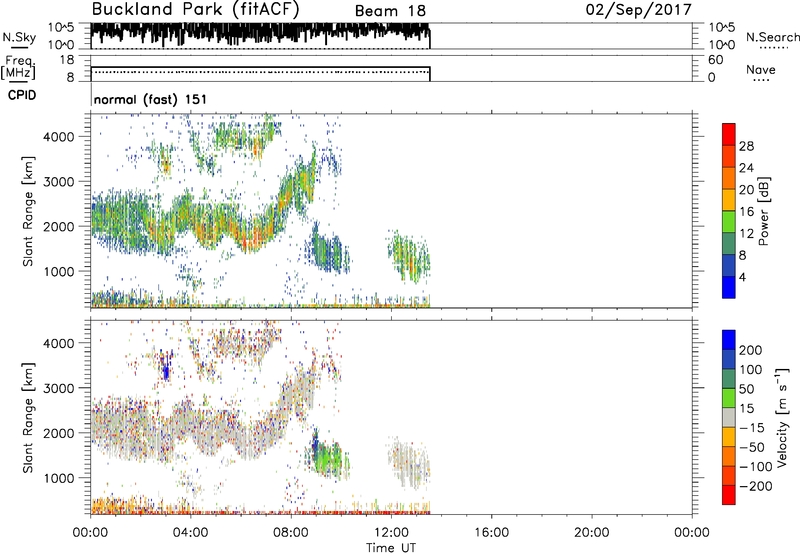Click the "Freq. [MHz]" axis label
The height and width of the screenshot is (554, 800).
point(18,68)
